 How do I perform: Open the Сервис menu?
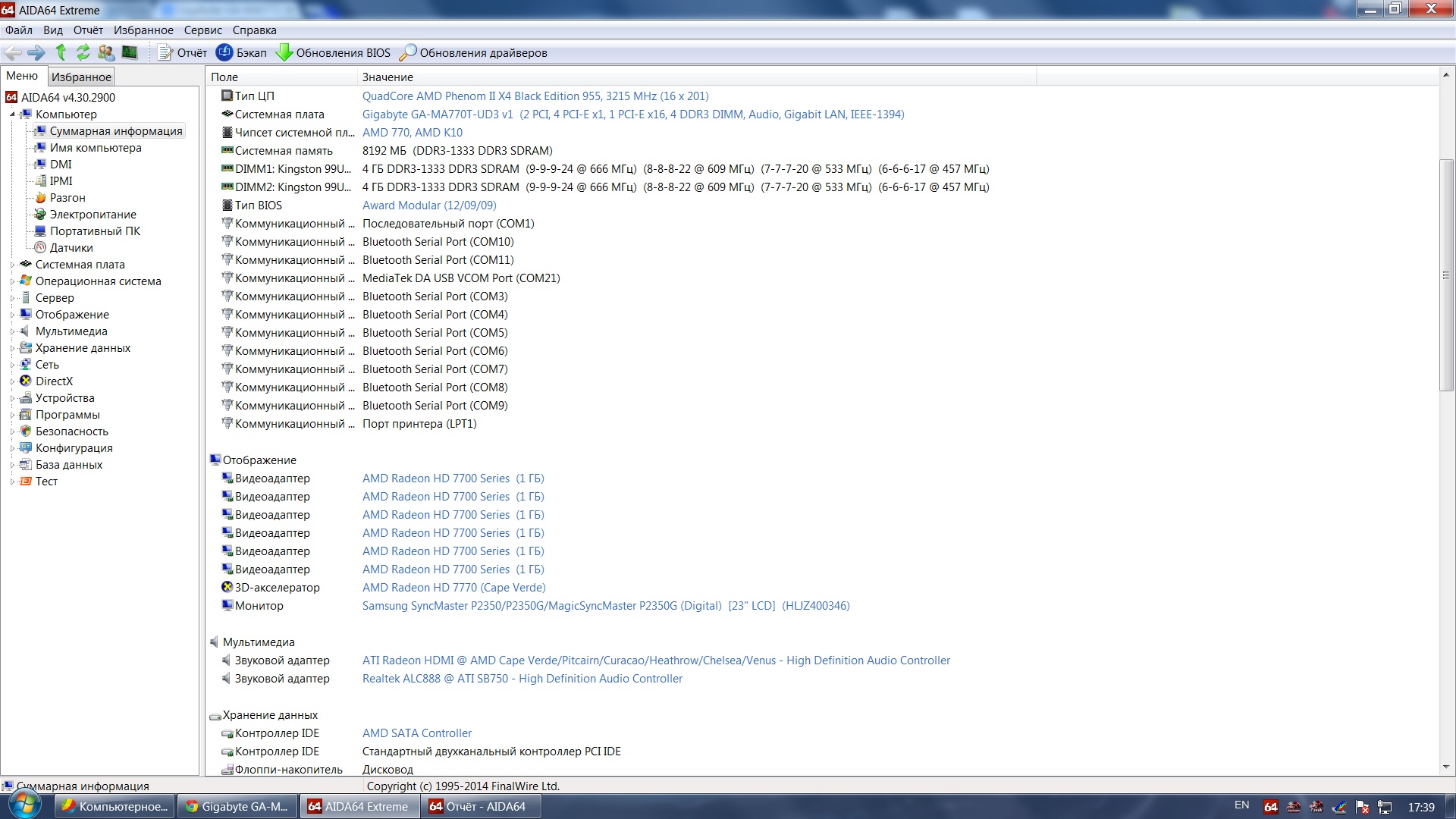tap(202, 30)
